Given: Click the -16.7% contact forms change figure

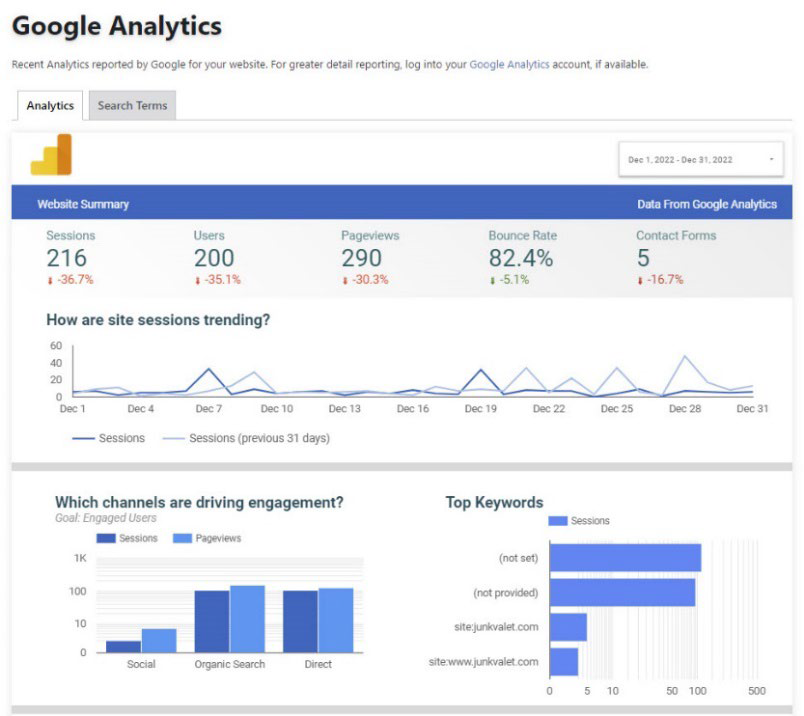Looking at the screenshot, I should coord(665,280).
